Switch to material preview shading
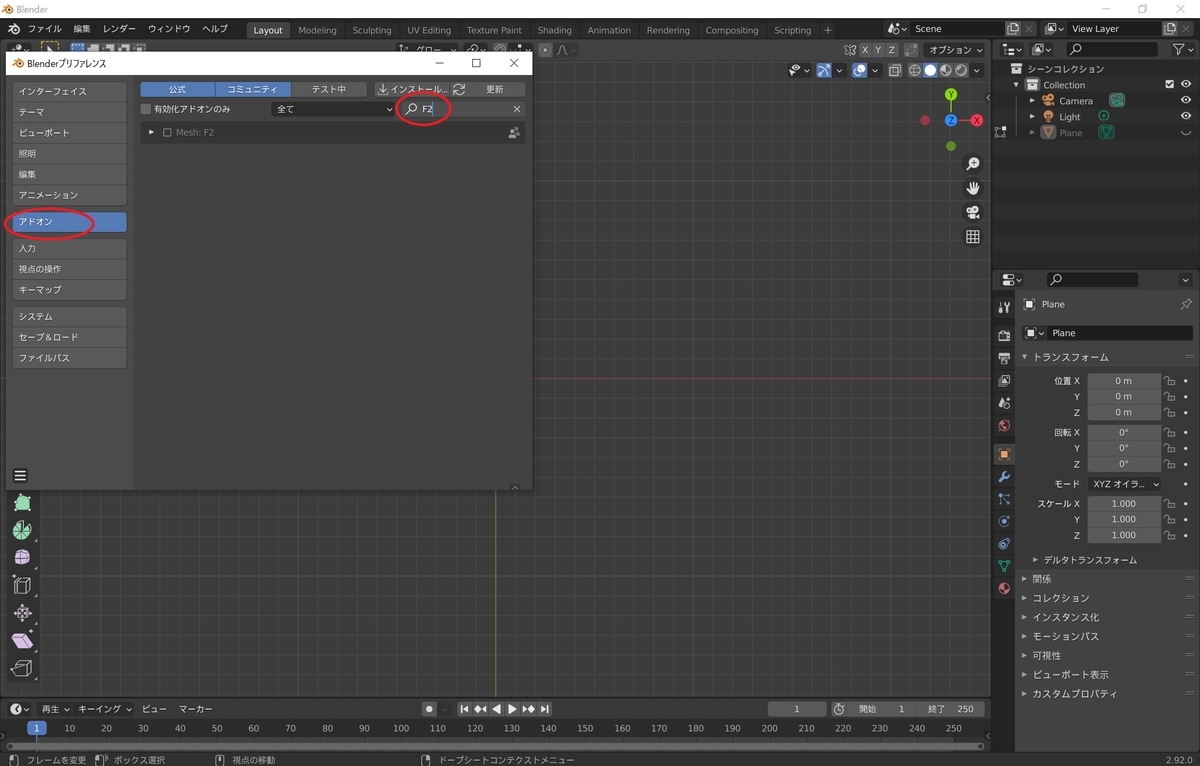The image size is (1200, 766). (946, 70)
